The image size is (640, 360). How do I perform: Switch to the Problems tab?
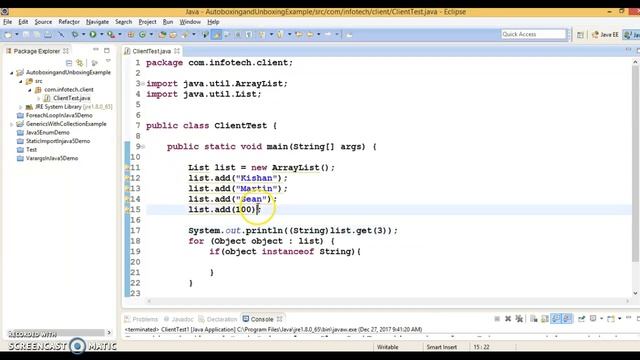[x=141, y=319]
